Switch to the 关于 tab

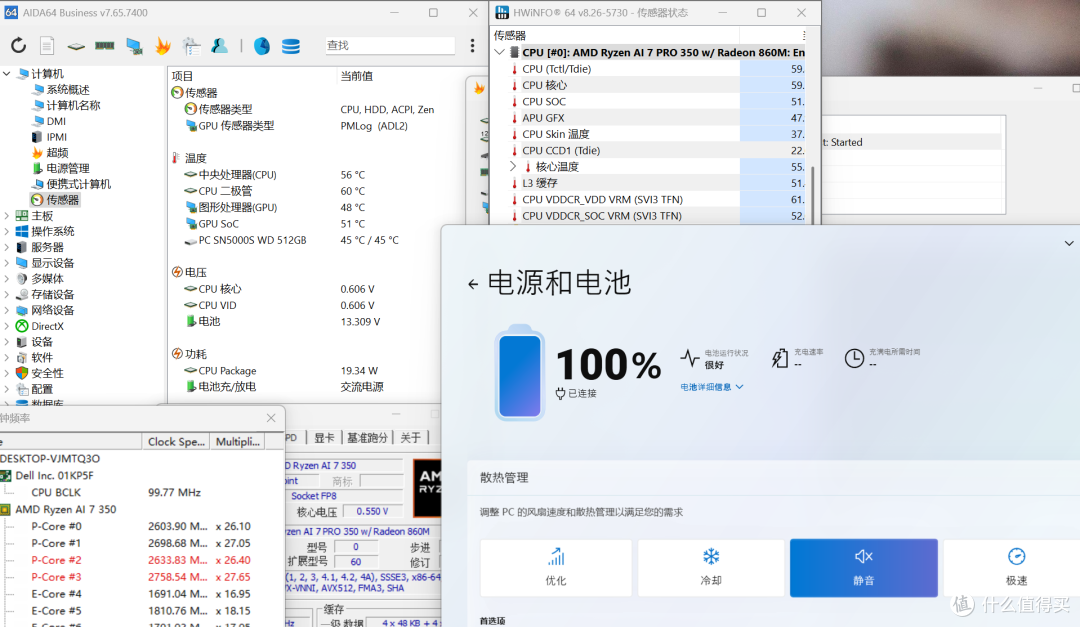point(411,438)
